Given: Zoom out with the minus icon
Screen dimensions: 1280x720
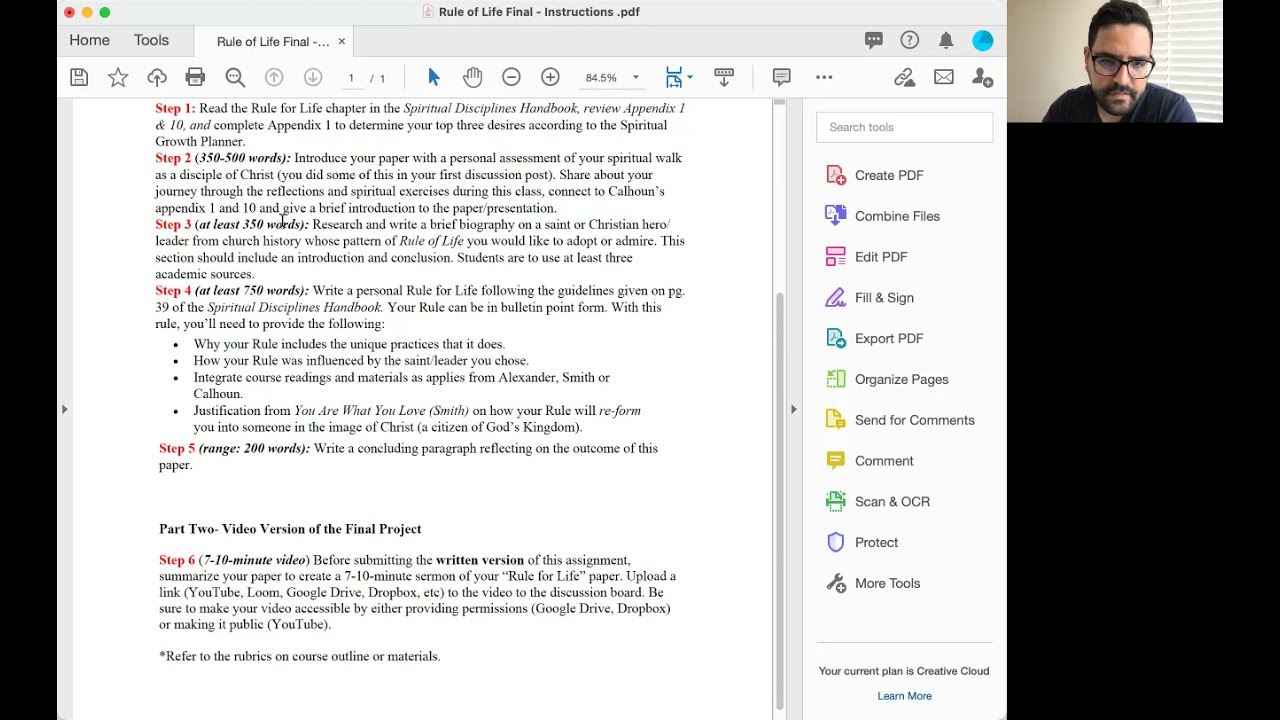Looking at the screenshot, I should pyautogui.click(x=511, y=77).
